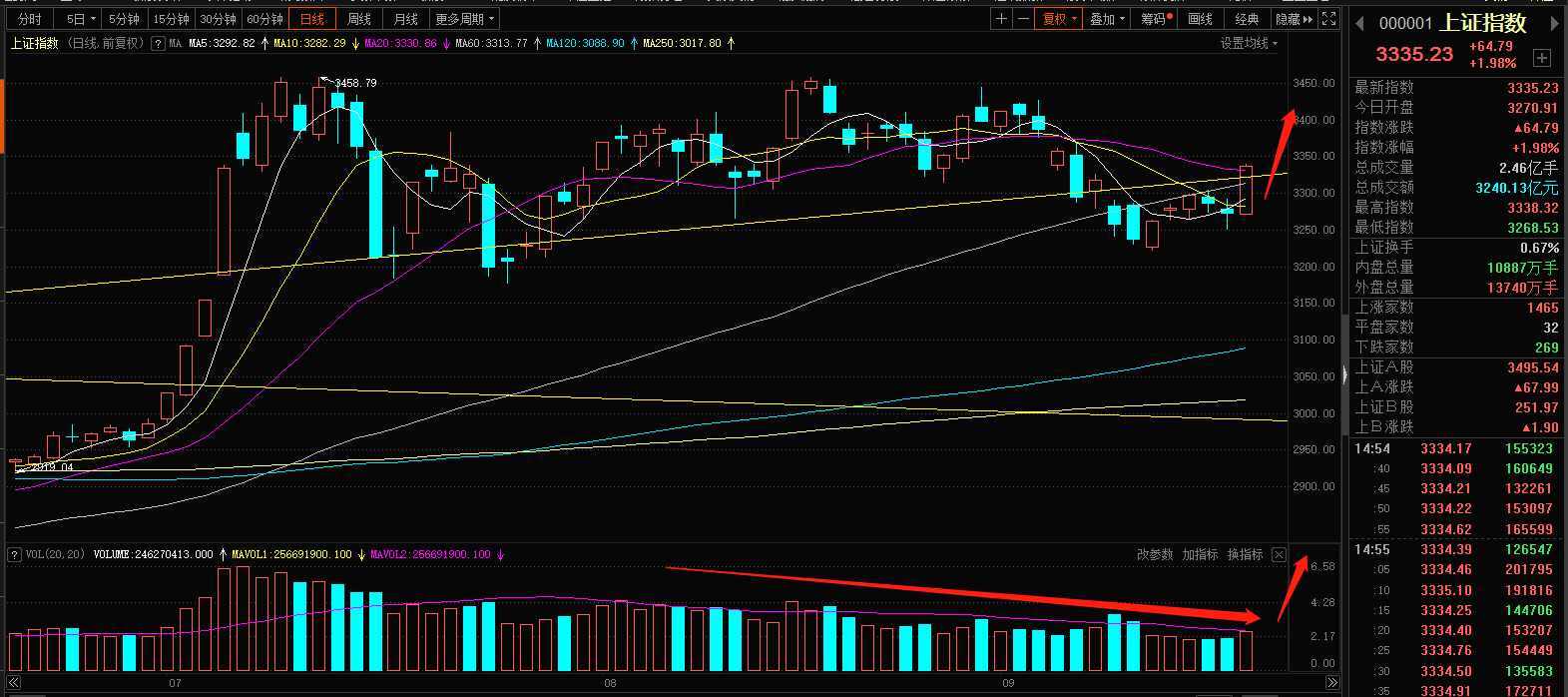Select the 60分钟 period tab
The width and height of the screenshot is (1568, 697).
click(x=265, y=19)
